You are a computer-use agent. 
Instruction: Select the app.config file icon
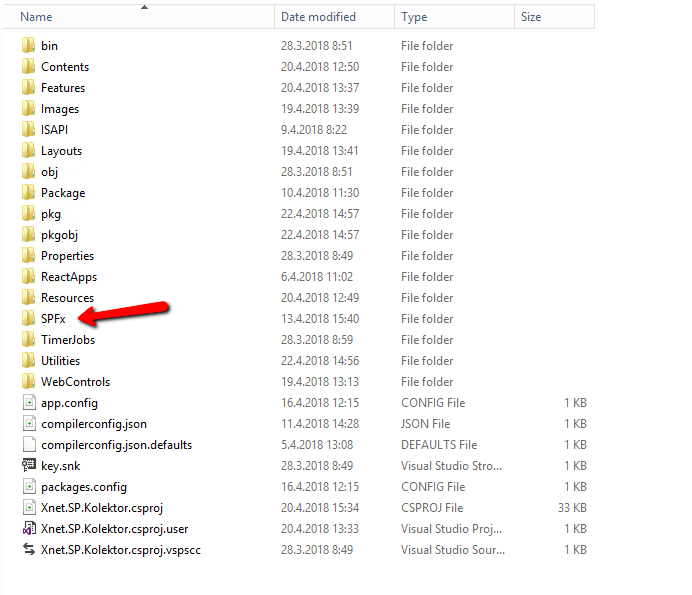tap(28, 403)
